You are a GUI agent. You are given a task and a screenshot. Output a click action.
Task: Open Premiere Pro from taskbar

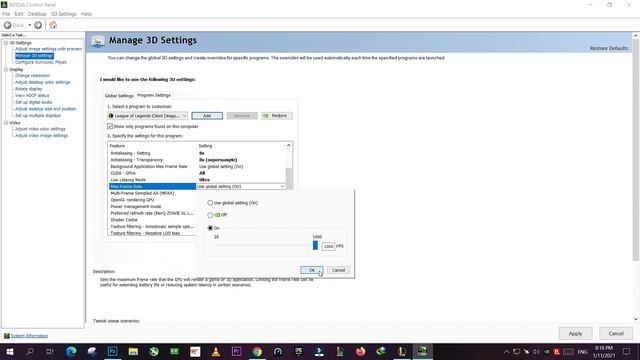coord(236,351)
